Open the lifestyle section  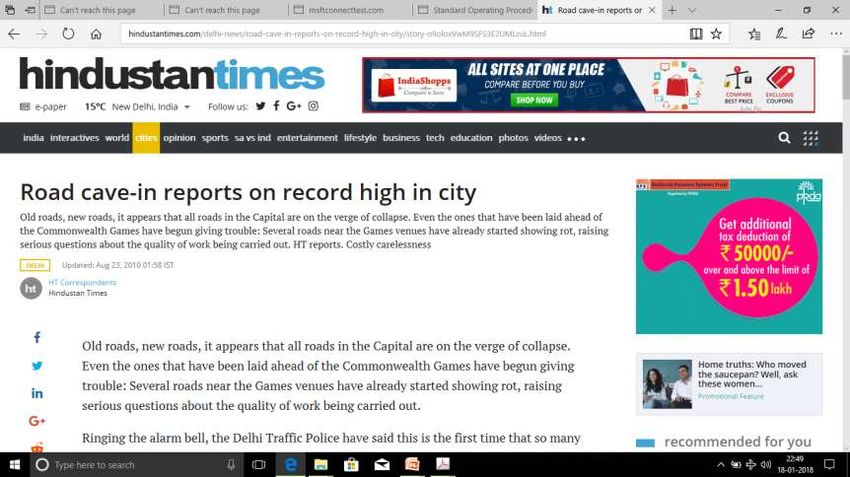click(360, 138)
